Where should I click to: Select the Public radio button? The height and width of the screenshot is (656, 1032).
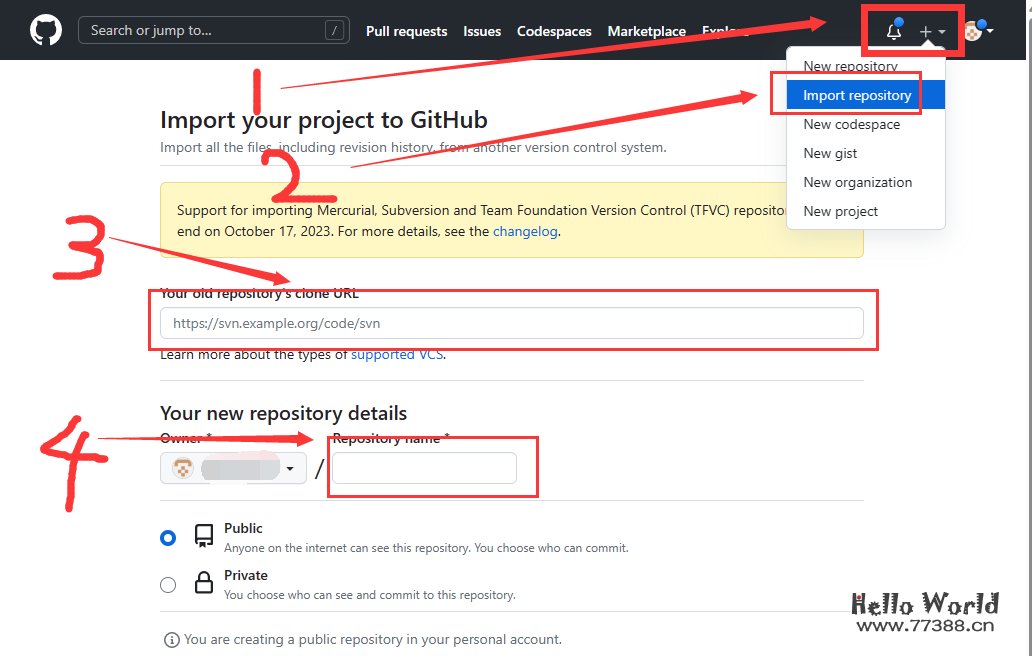click(168, 538)
